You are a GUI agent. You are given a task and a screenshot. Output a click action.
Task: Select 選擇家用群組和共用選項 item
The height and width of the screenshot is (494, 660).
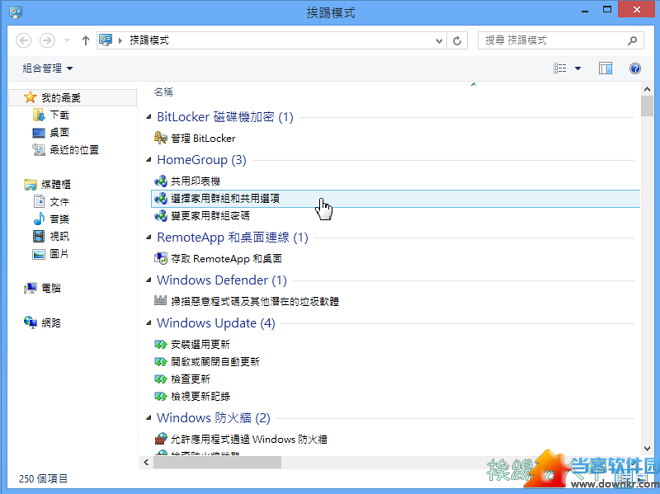click(395, 198)
